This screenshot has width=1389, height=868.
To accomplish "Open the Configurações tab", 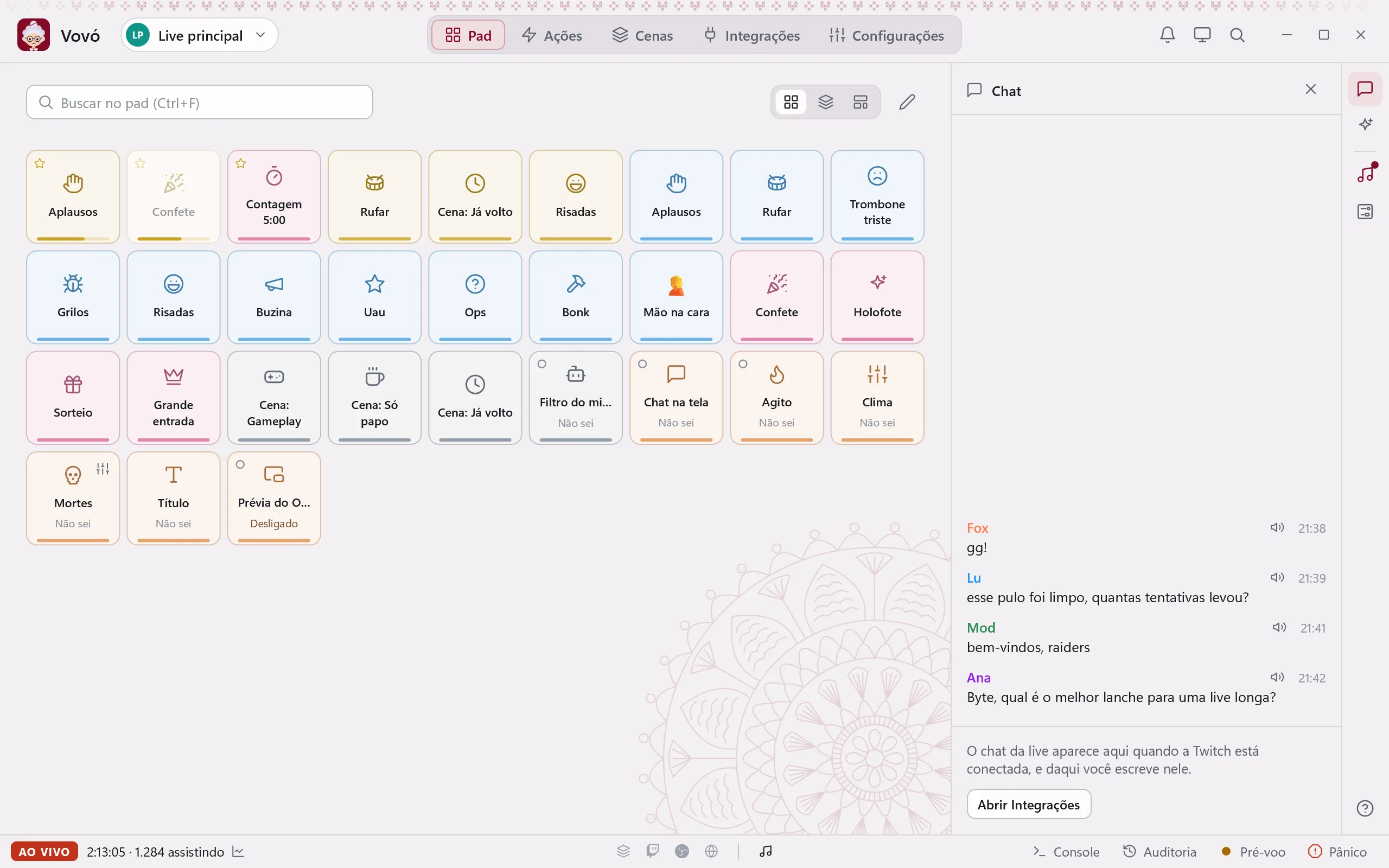I will [x=886, y=36].
